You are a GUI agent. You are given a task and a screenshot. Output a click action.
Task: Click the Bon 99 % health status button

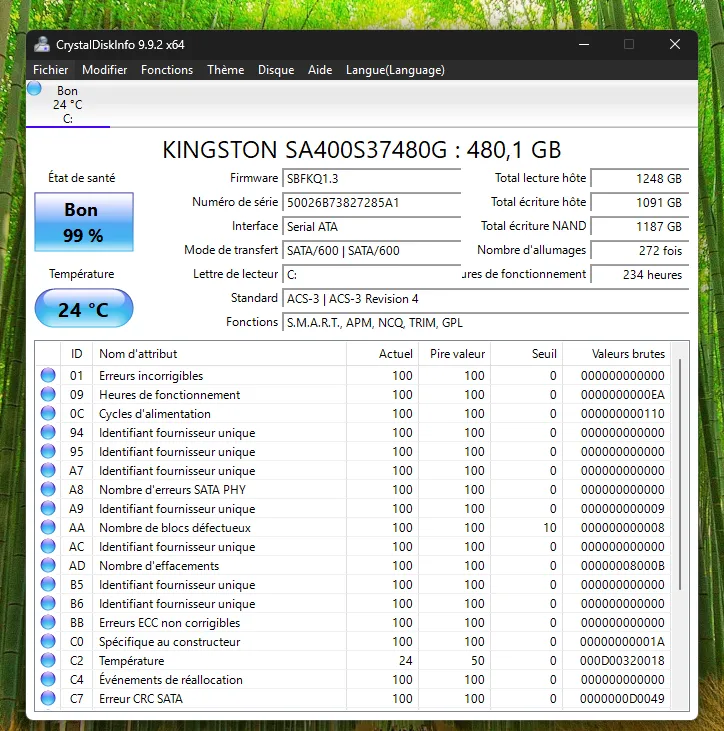(84, 222)
